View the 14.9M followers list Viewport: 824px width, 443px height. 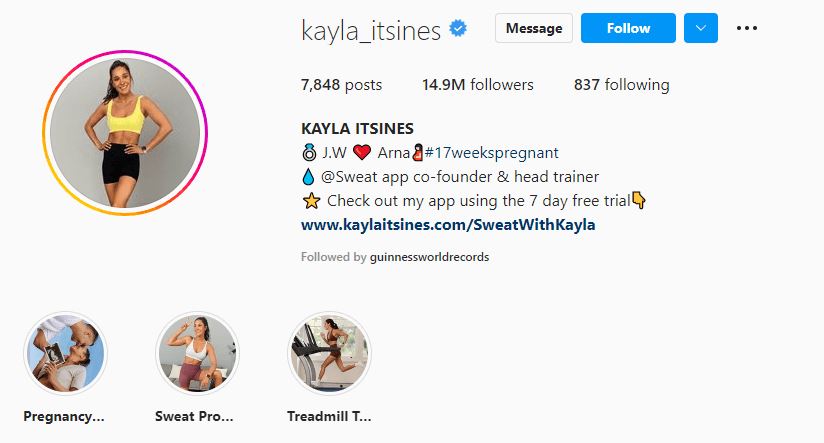478,85
